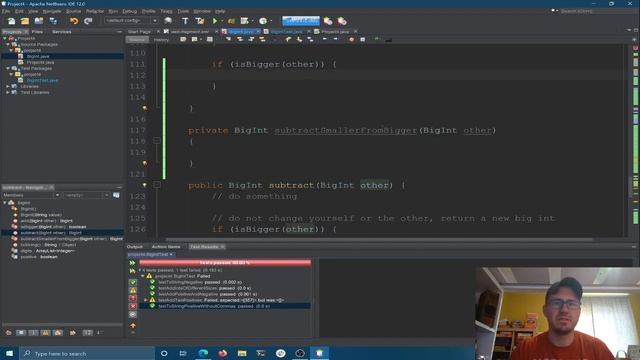Collapse the BigInt class node in Navigator
The height and width of the screenshot is (360, 640).
pyautogui.click(x=5, y=202)
